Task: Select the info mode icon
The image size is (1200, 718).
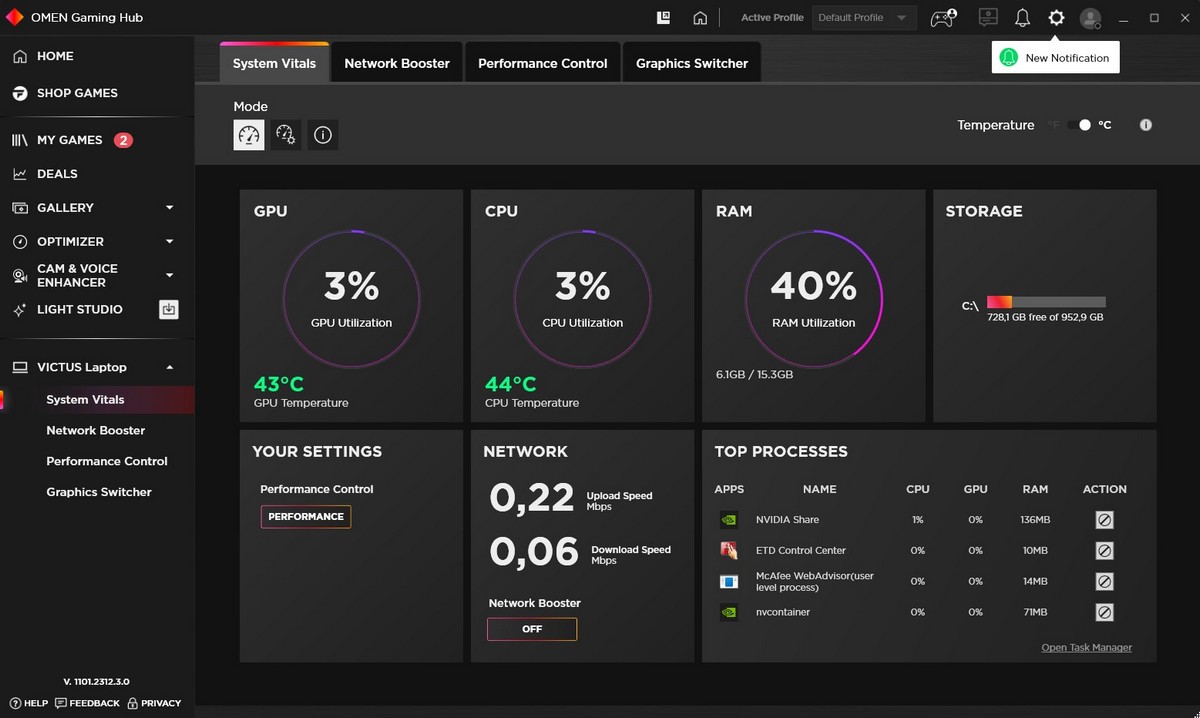Action: pos(322,135)
